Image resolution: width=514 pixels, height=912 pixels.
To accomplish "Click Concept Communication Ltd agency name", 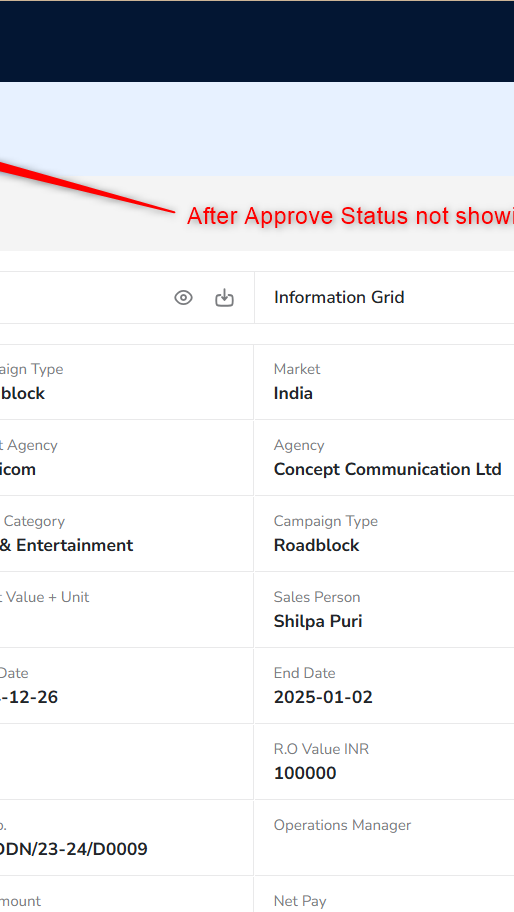I will click(x=388, y=469).
